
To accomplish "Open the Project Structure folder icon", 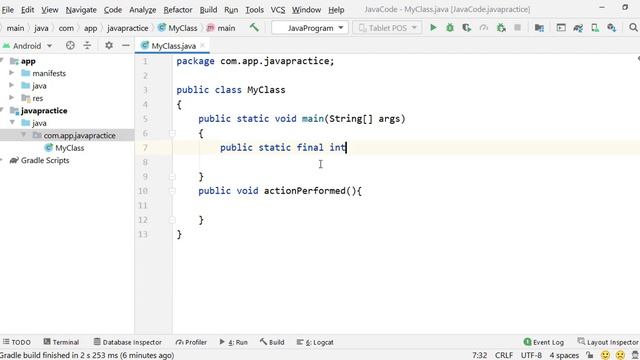I will tap(539, 28).
